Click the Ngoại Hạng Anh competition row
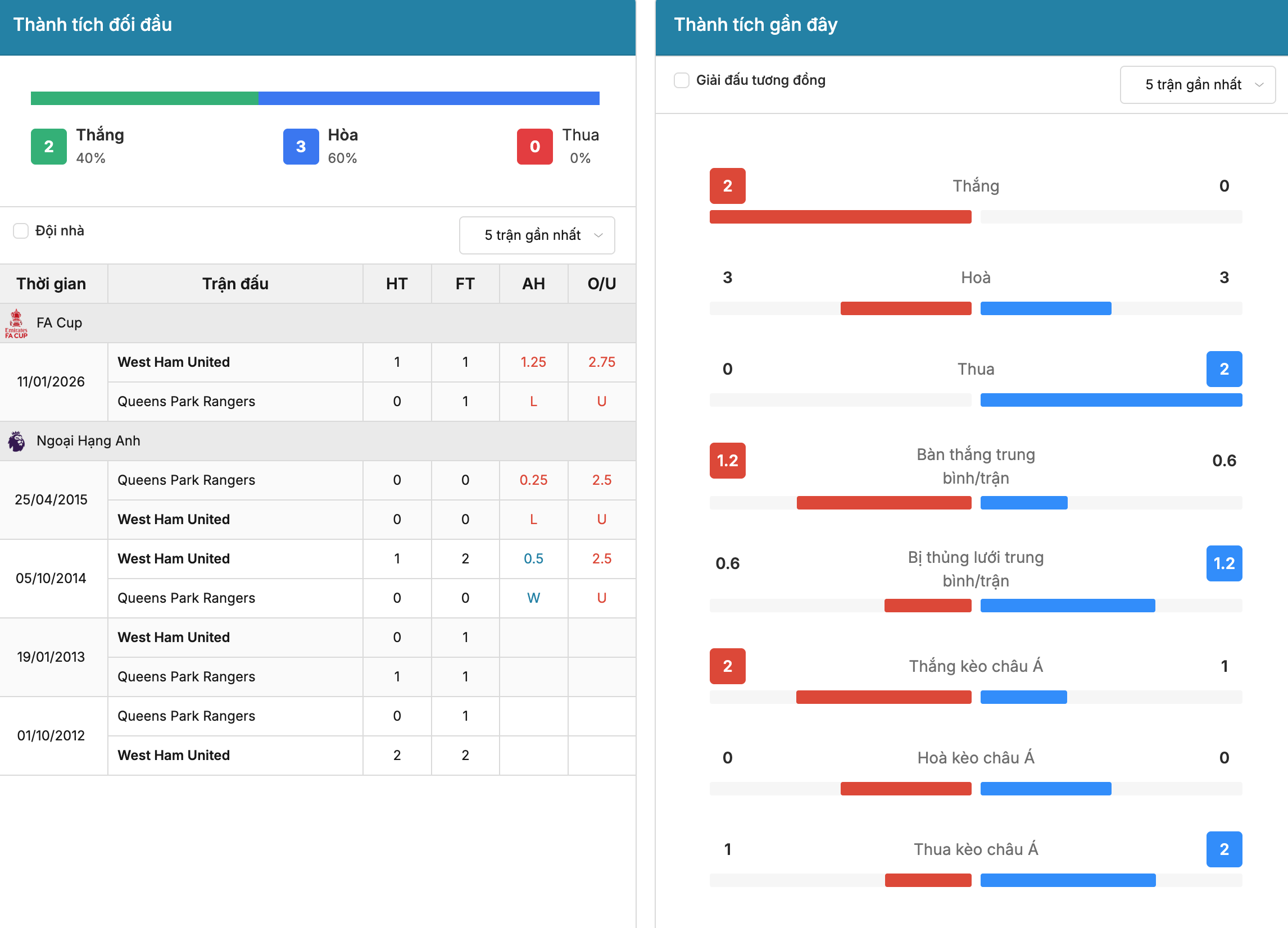1288x928 pixels. 318,441
